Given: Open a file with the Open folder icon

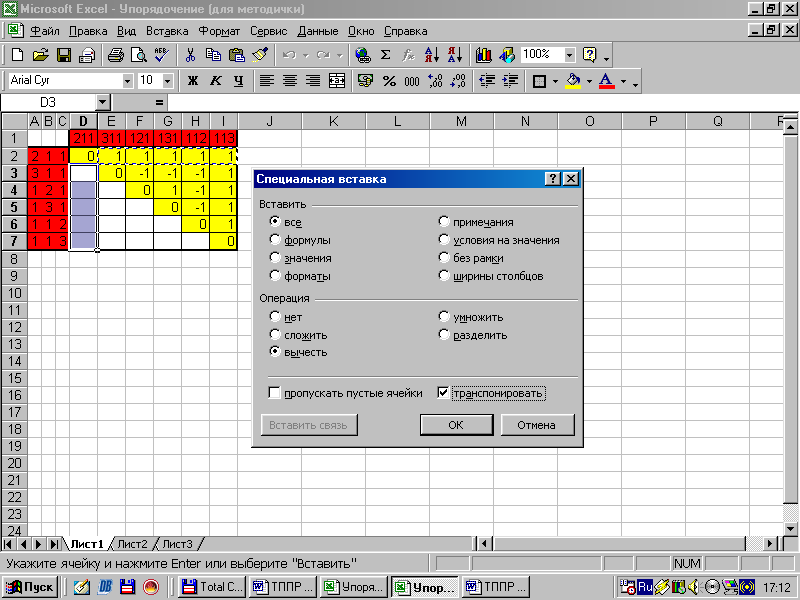Looking at the screenshot, I should click(40, 55).
